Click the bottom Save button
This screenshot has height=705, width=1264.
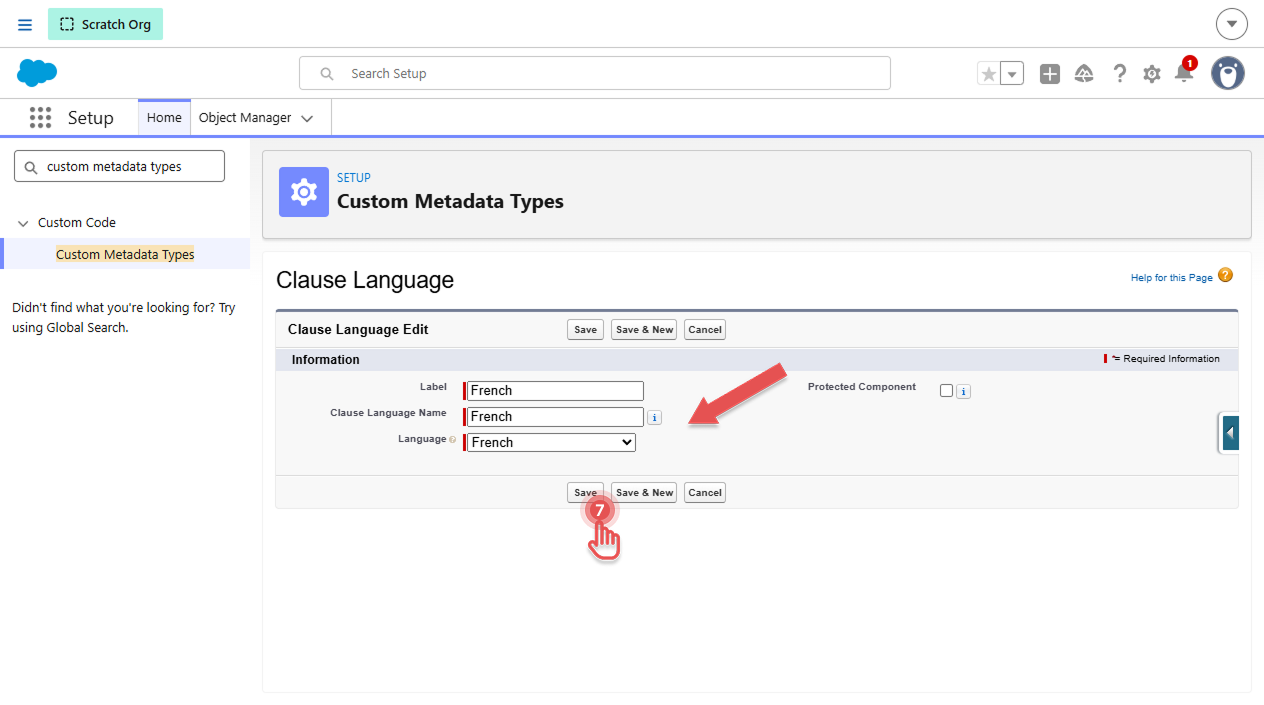click(x=585, y=492)
